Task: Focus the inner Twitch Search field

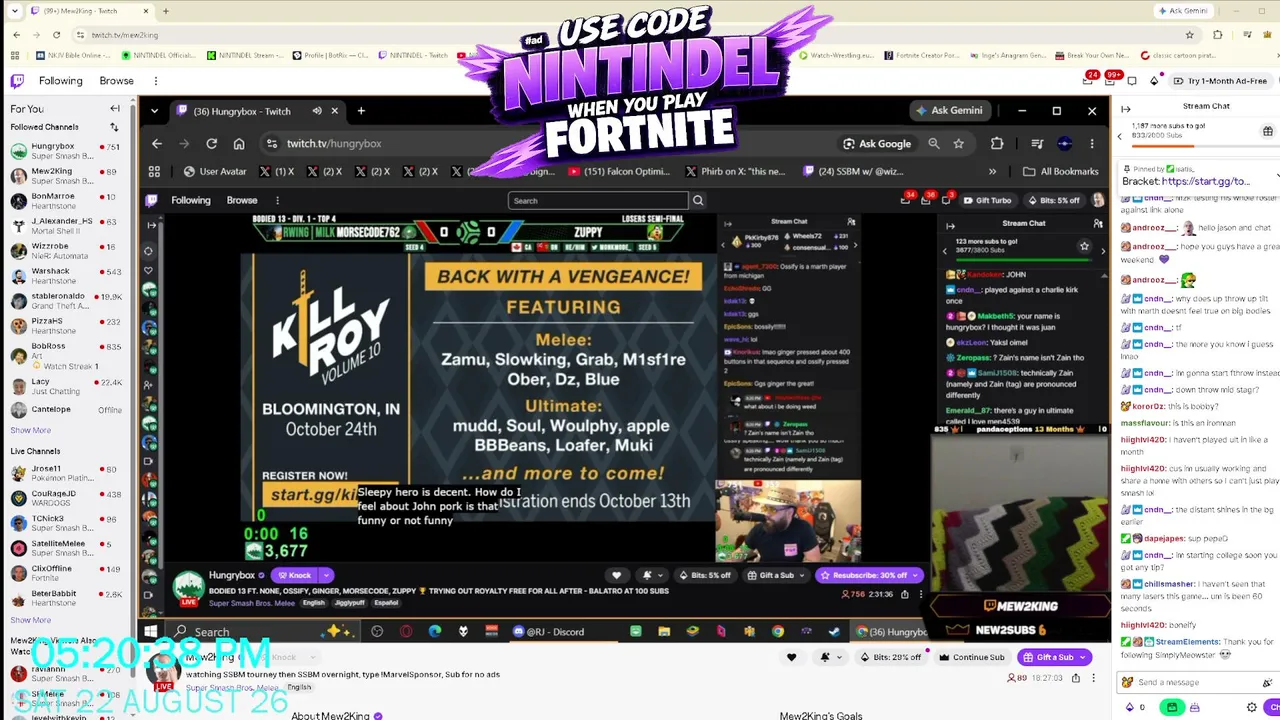Action: click(x=599, y=201)
